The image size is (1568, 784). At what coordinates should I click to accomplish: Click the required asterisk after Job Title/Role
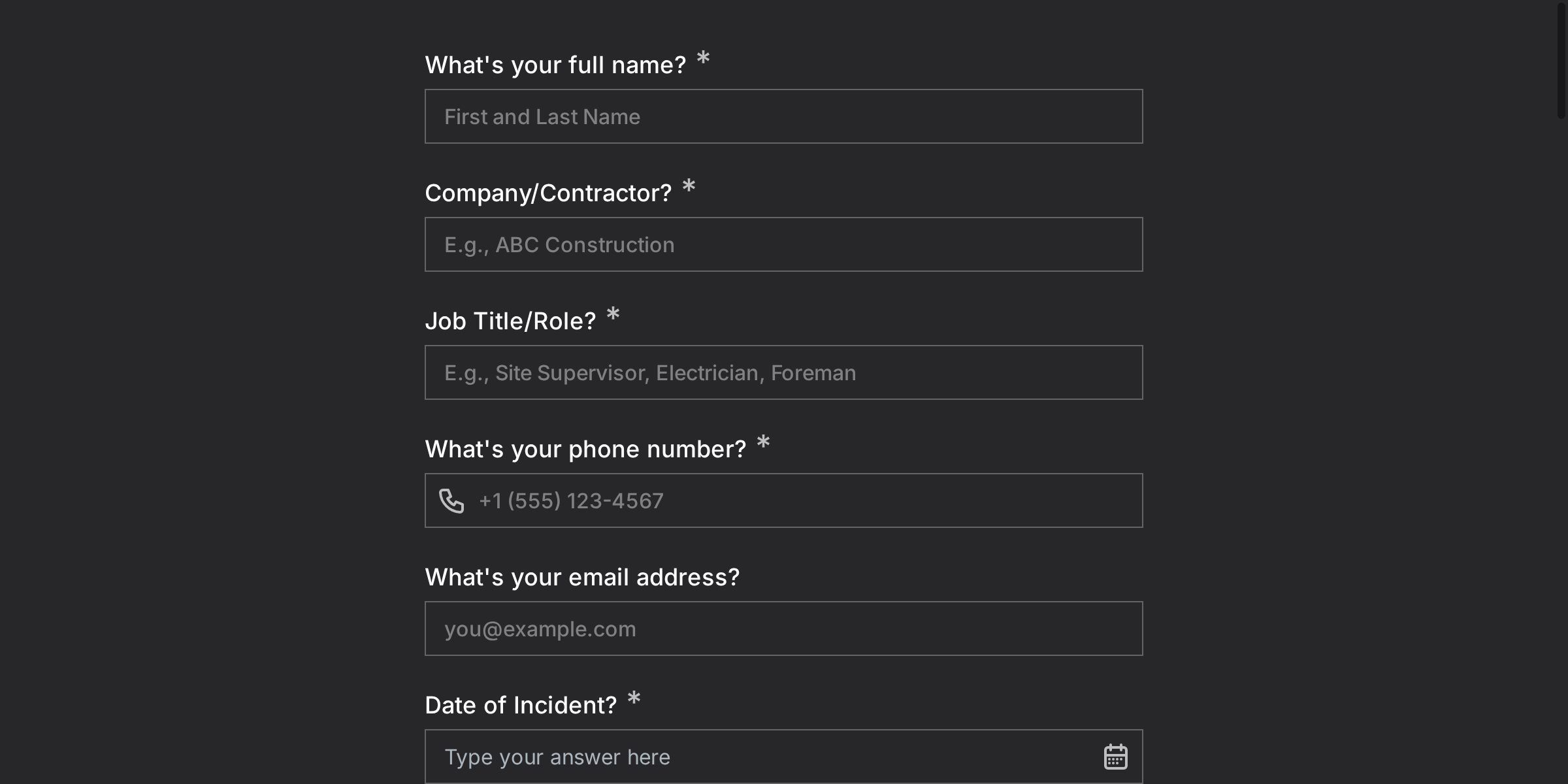pyautogui.click(x=613, y=315)
